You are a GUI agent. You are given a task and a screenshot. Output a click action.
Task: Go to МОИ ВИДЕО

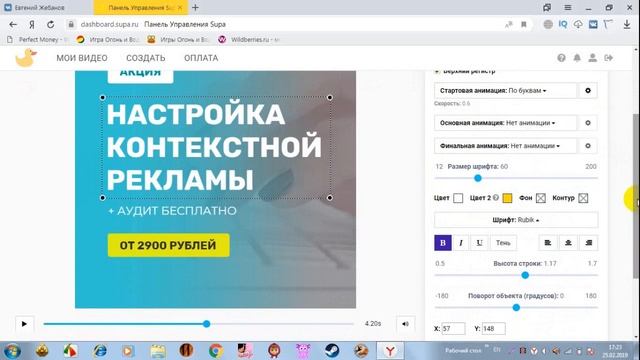tap(82, 58)
